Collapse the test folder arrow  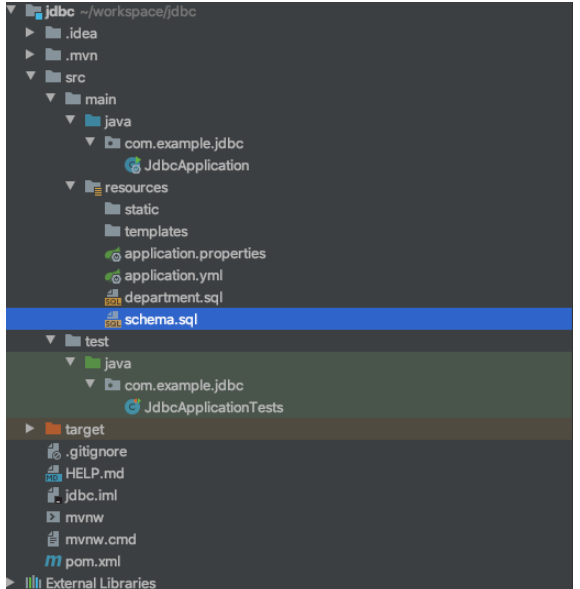(x=50, y=340)
